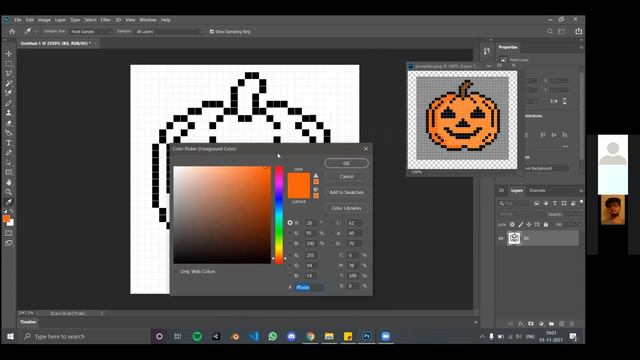Image resolution: width=640 pixels, height=360 pixels.
Task: Click the hex color input field
Action: 309,287
